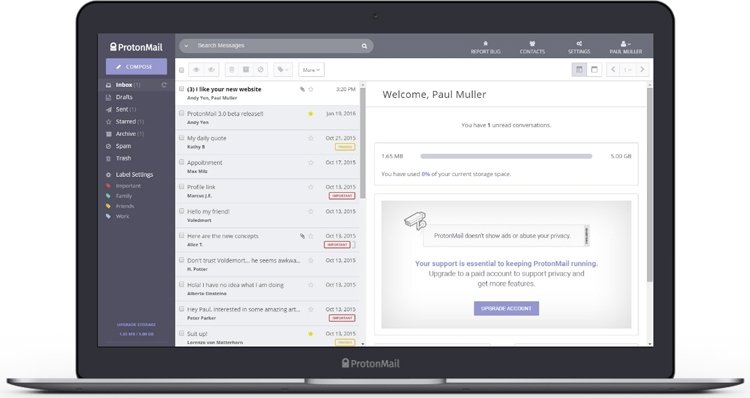The height and width of the screenshot is (398, 750).
Task: Click the Compose button
Action: click(x=136, y=67)
